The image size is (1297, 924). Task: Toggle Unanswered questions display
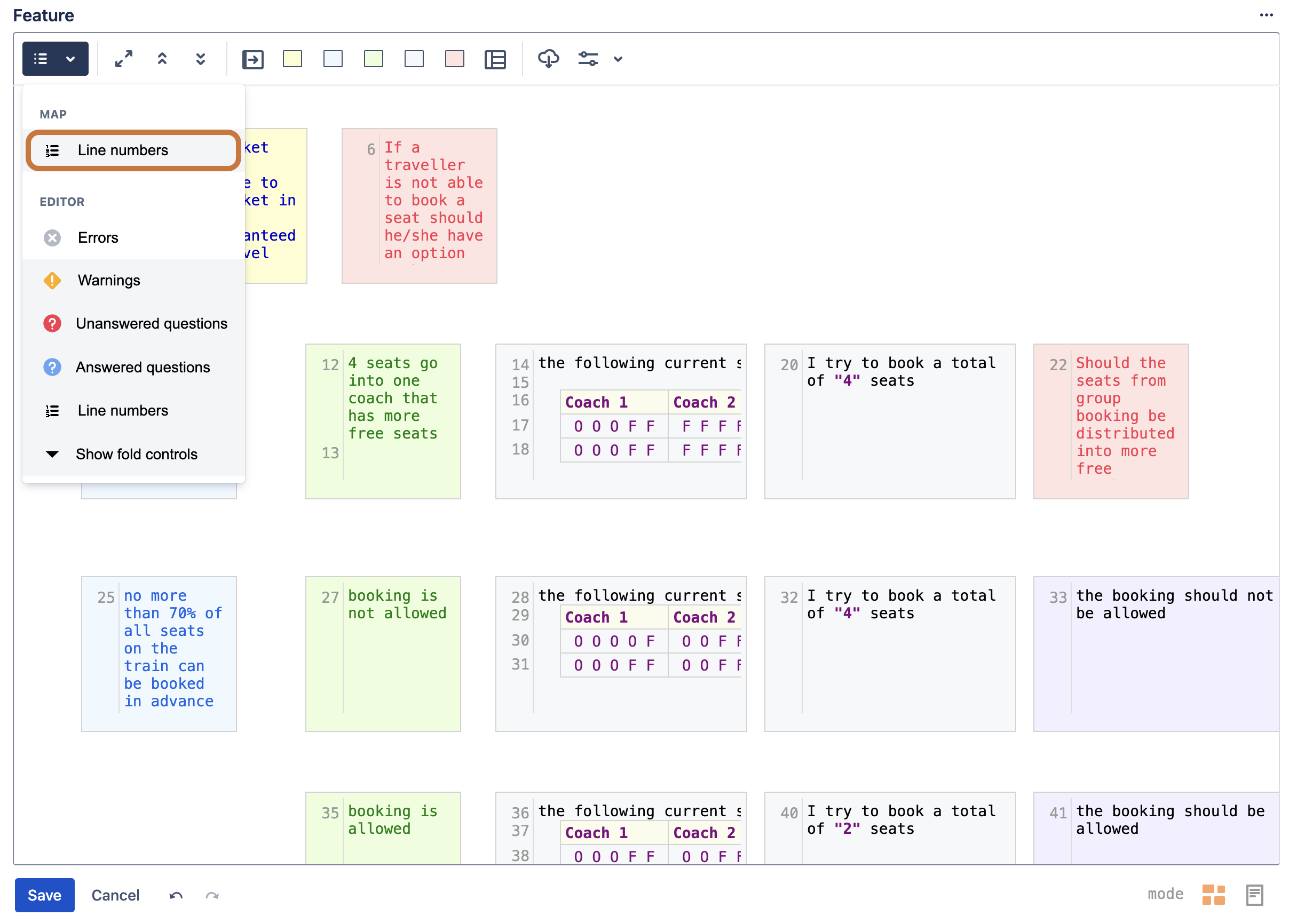click(134, 324)
